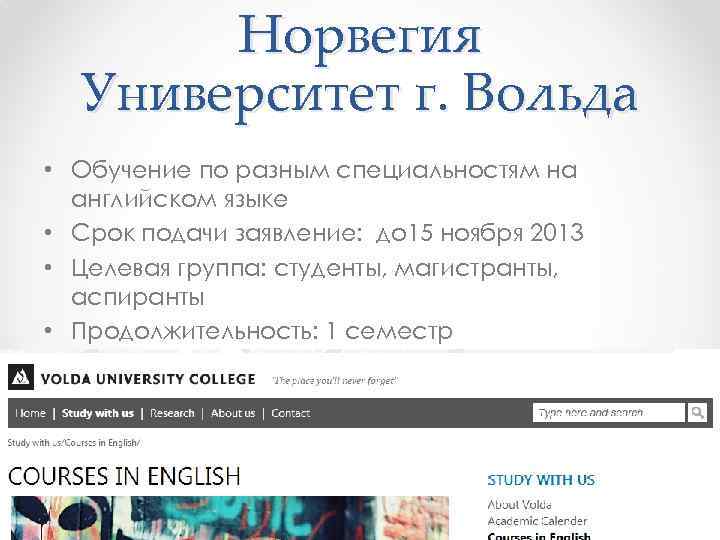Open the Home menu item
This screenshot has width=720, height=540.
pos(30,413)
